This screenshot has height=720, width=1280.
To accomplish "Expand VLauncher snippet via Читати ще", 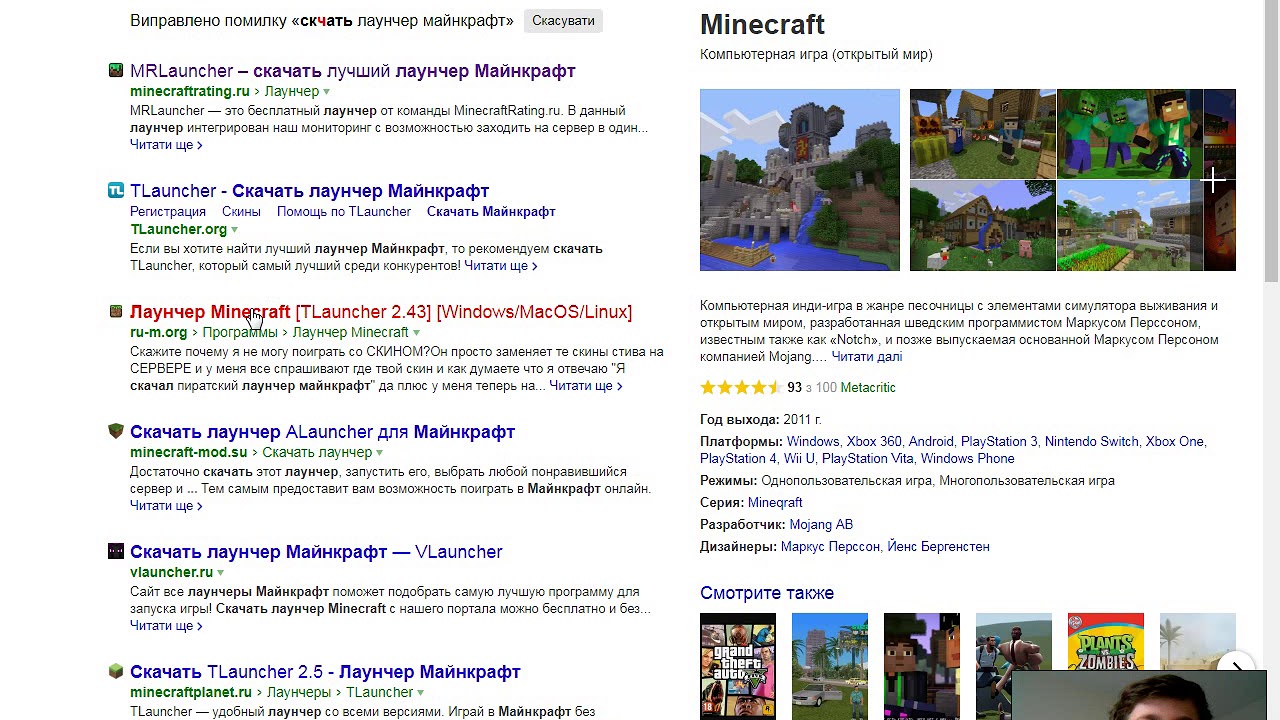I will click(166, 626).
